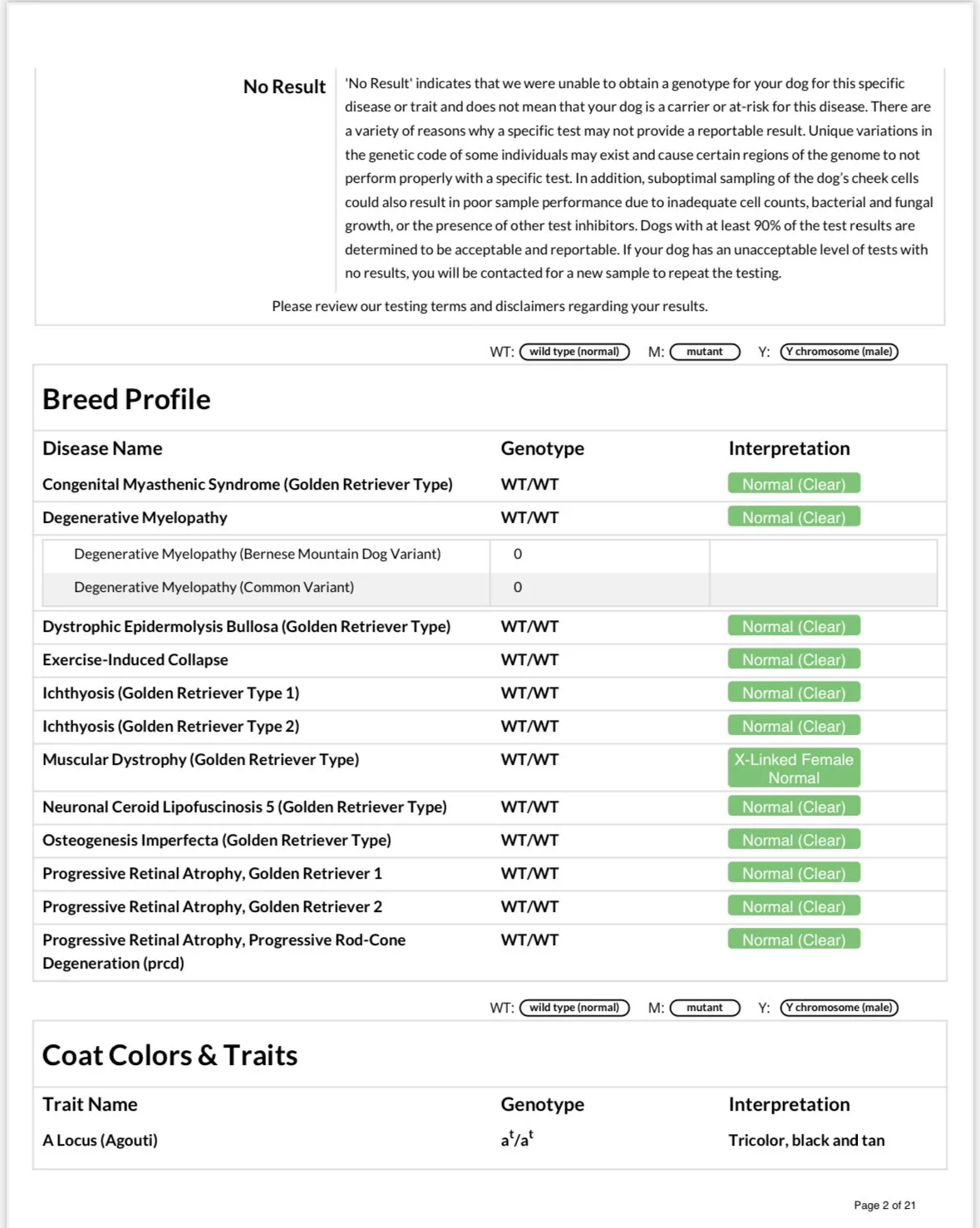Expand the Breed Profile section
Screen dimensions: 980x1228
pyautogui.click(x=126, y=399)
